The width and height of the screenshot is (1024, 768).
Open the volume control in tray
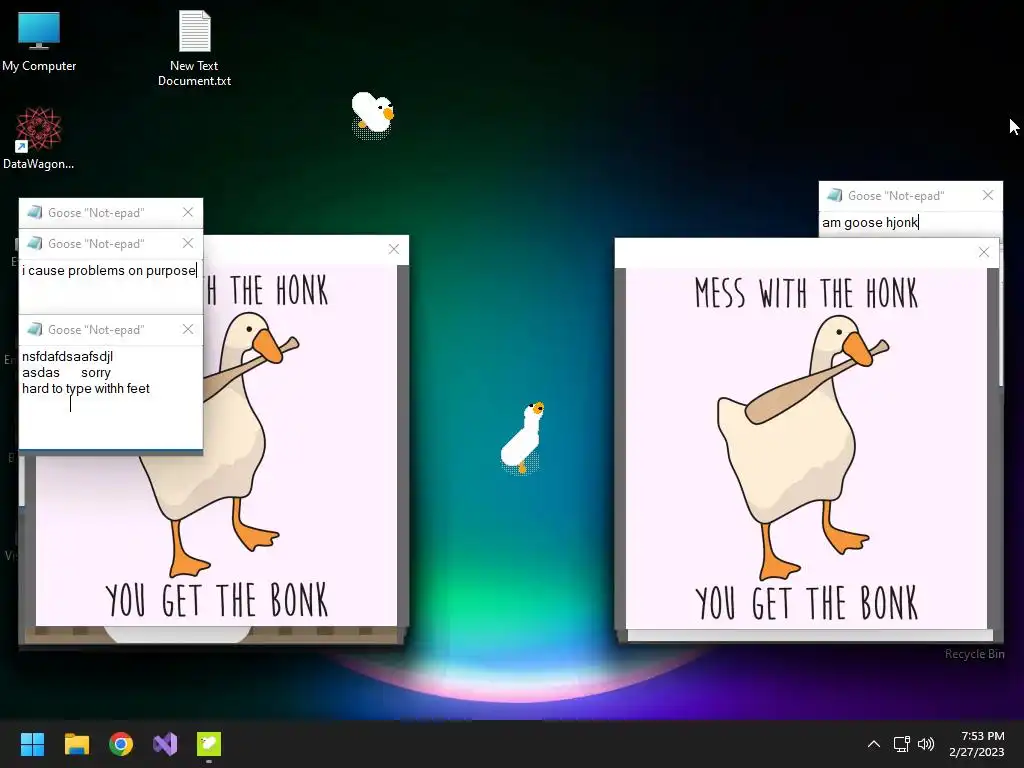926,744
